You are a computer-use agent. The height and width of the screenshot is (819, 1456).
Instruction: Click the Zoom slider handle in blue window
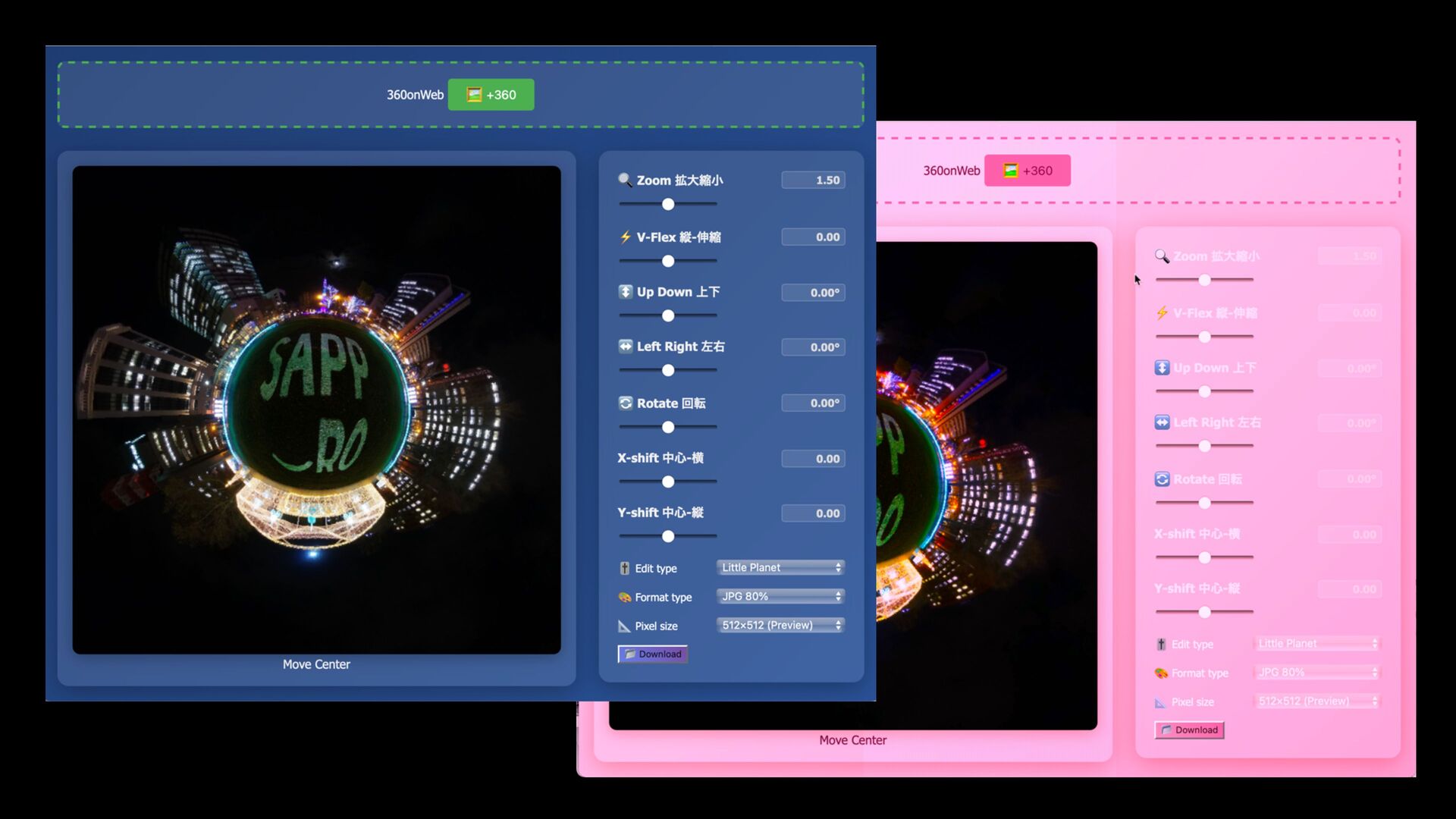click(x=668, y=204)
